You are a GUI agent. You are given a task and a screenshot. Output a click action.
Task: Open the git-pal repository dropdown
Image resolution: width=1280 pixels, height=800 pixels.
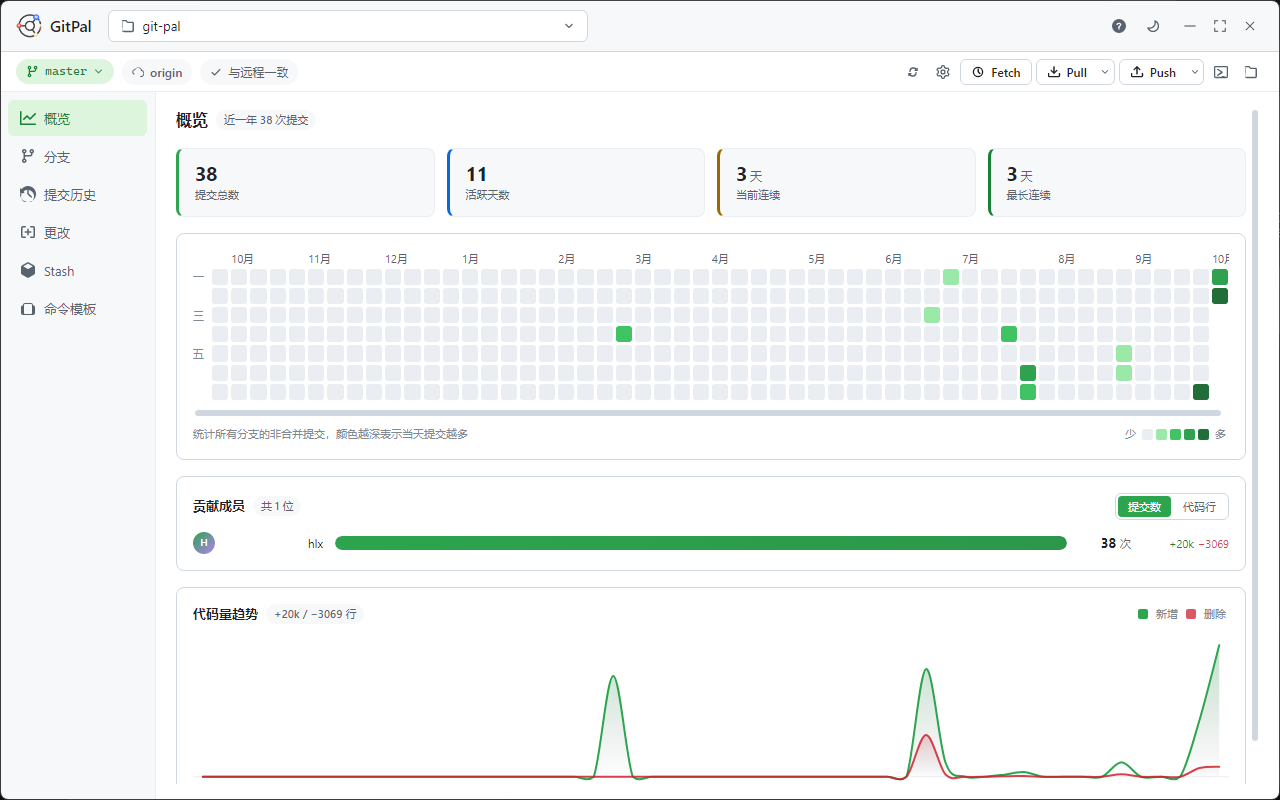pos(348,26)
